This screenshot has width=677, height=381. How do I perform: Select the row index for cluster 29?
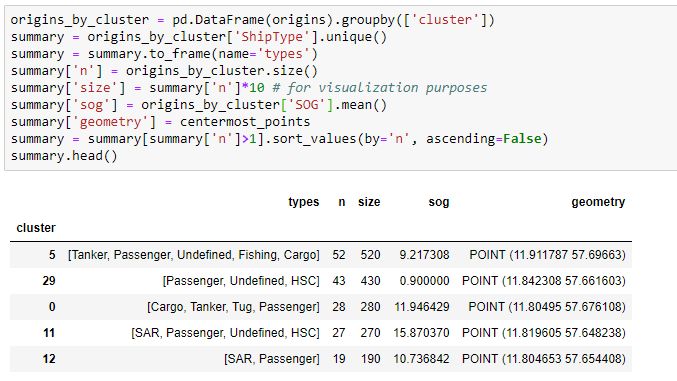coord(49,281)
